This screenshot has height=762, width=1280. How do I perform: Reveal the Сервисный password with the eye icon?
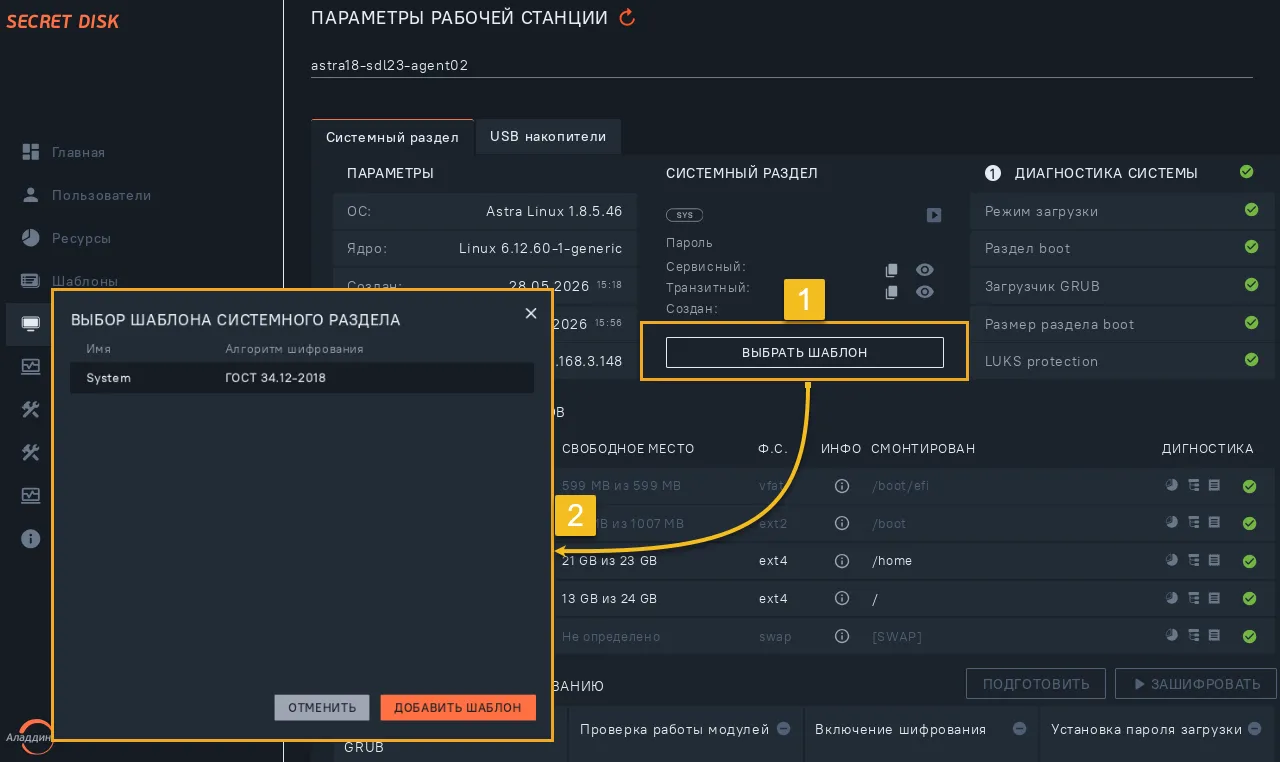click(x=925, y=270)
